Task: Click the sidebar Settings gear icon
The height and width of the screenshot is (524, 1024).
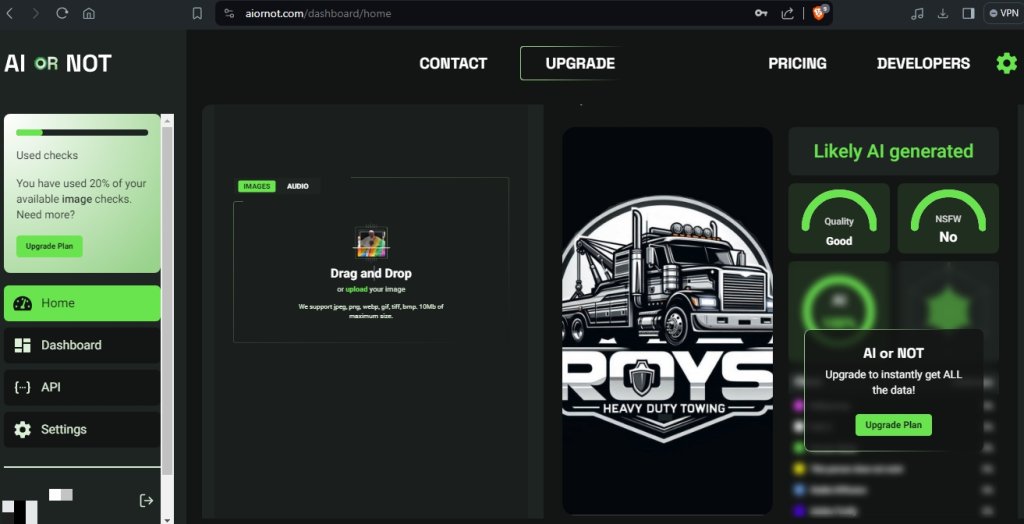Action: tap(23, 429)
